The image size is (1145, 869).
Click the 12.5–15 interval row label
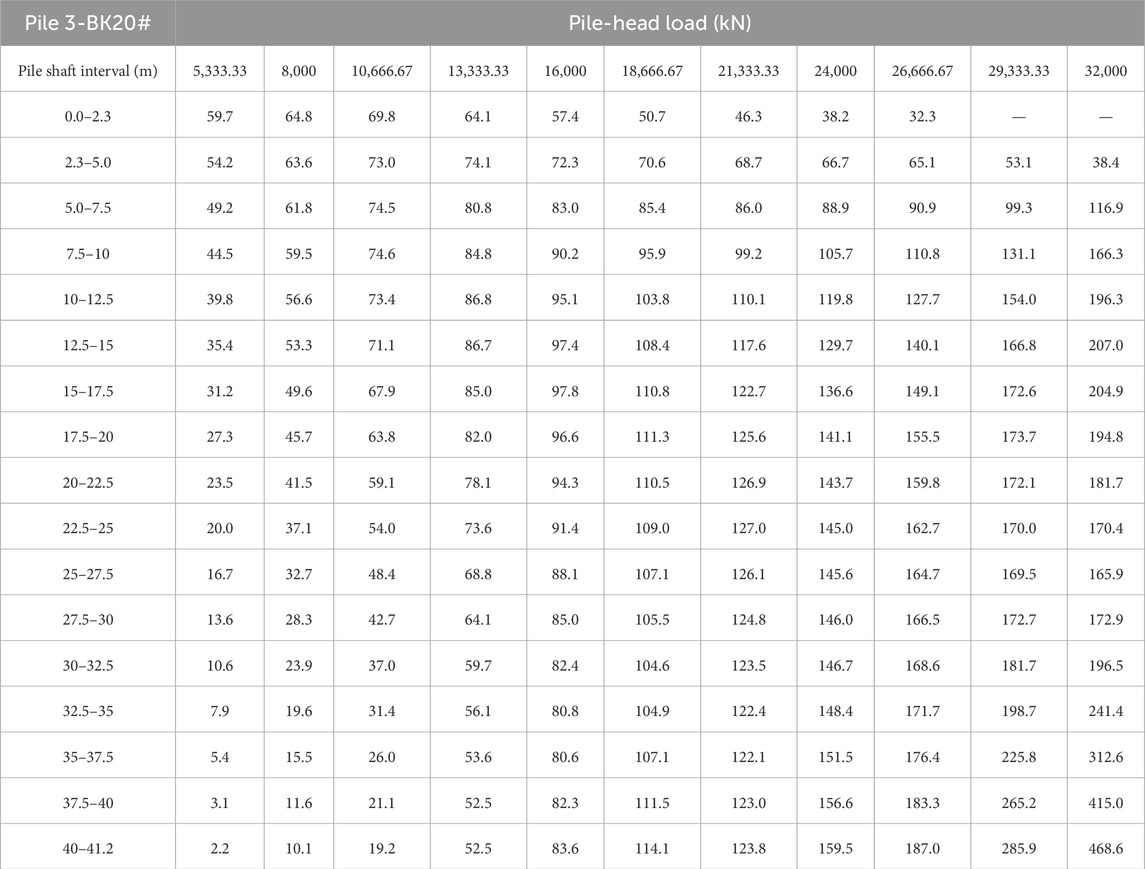88,345
